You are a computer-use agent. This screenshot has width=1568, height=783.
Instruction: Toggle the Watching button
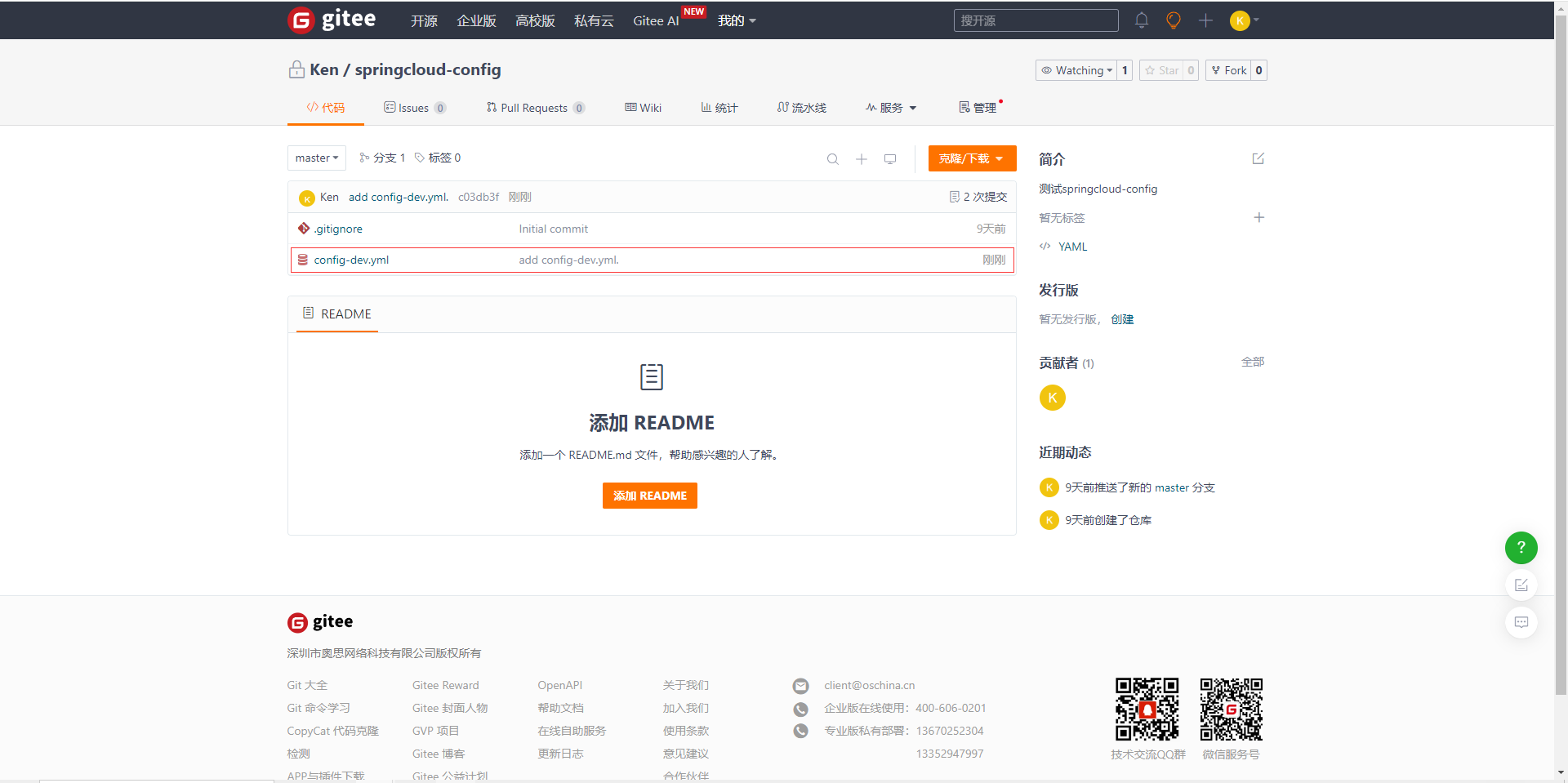[1076, 70]
